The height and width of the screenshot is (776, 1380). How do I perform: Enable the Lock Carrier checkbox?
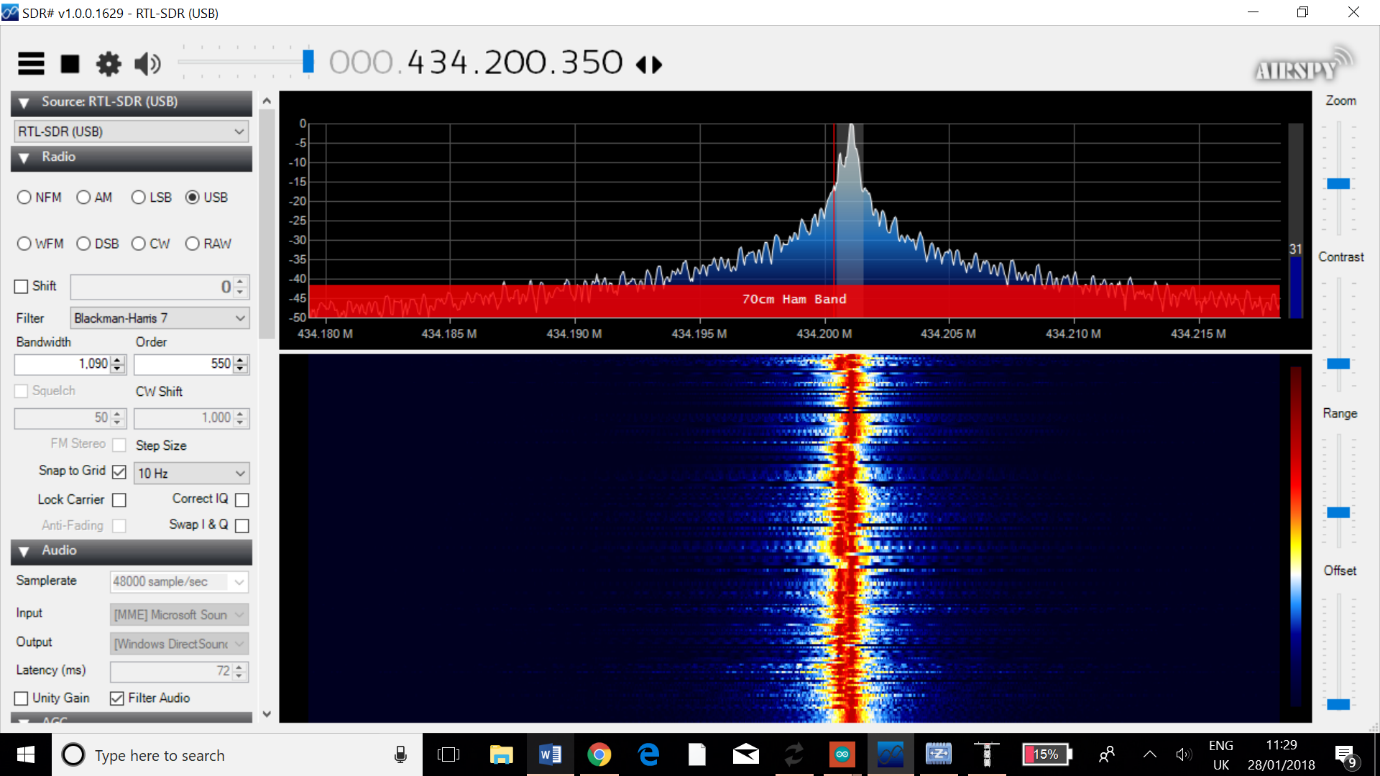pyautogui.click(x=119, y=499)
